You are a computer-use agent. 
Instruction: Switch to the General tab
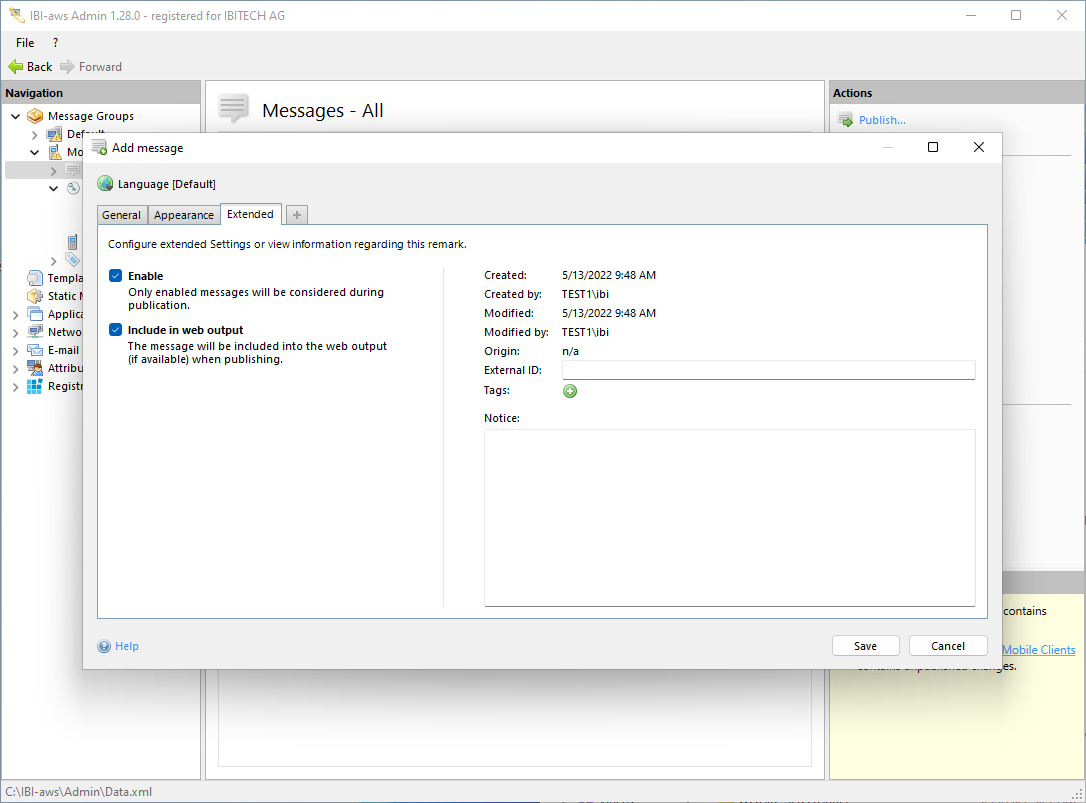pyautogui.click(x=121, y=215)
